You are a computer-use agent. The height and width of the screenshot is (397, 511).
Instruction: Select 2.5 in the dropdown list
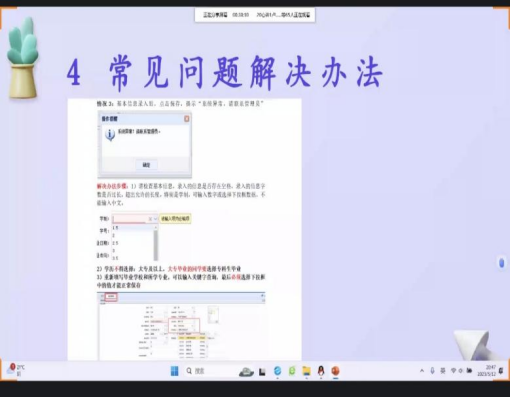tap(115, 243)
